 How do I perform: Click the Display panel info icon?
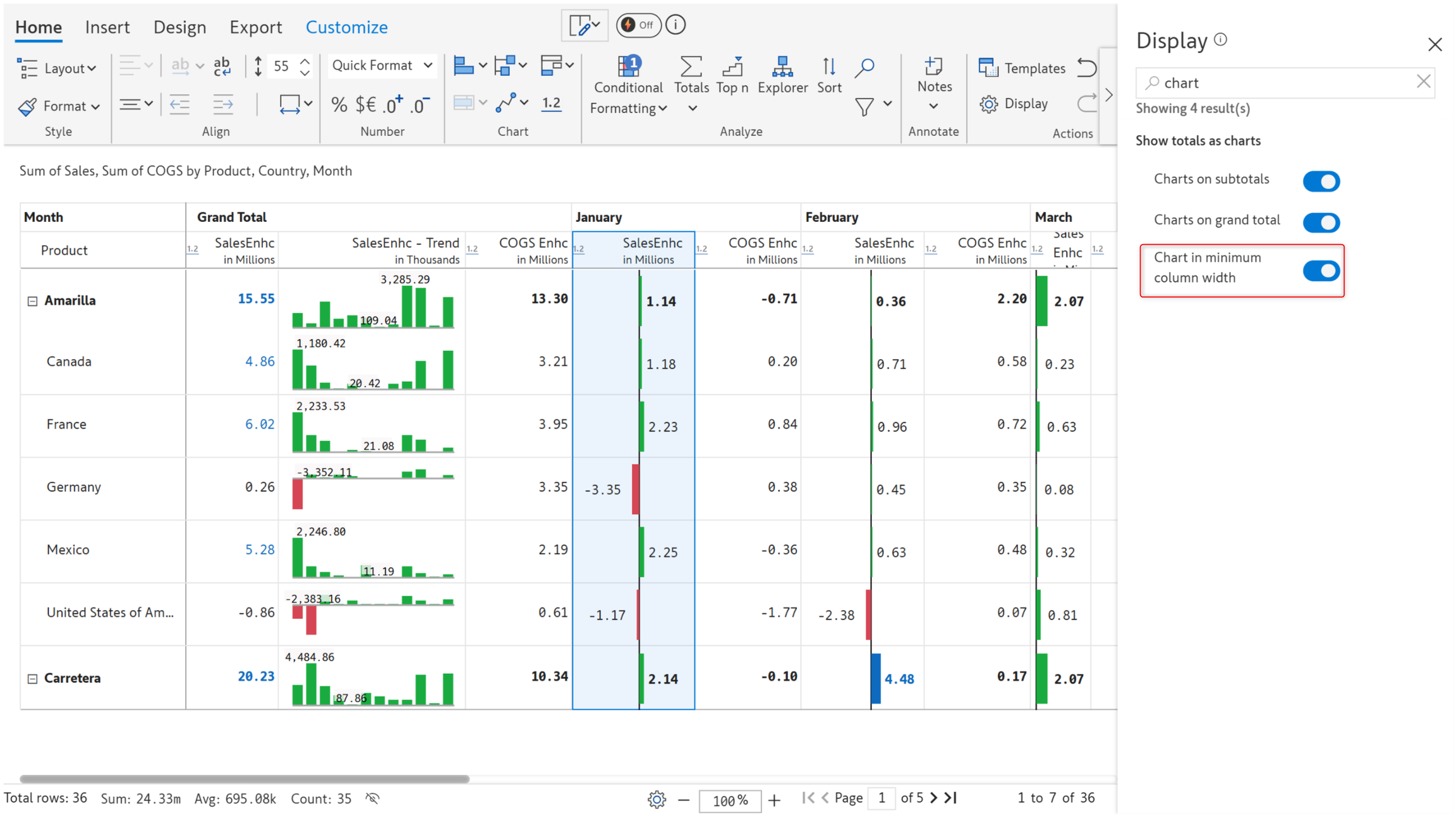click(1220, 39)
